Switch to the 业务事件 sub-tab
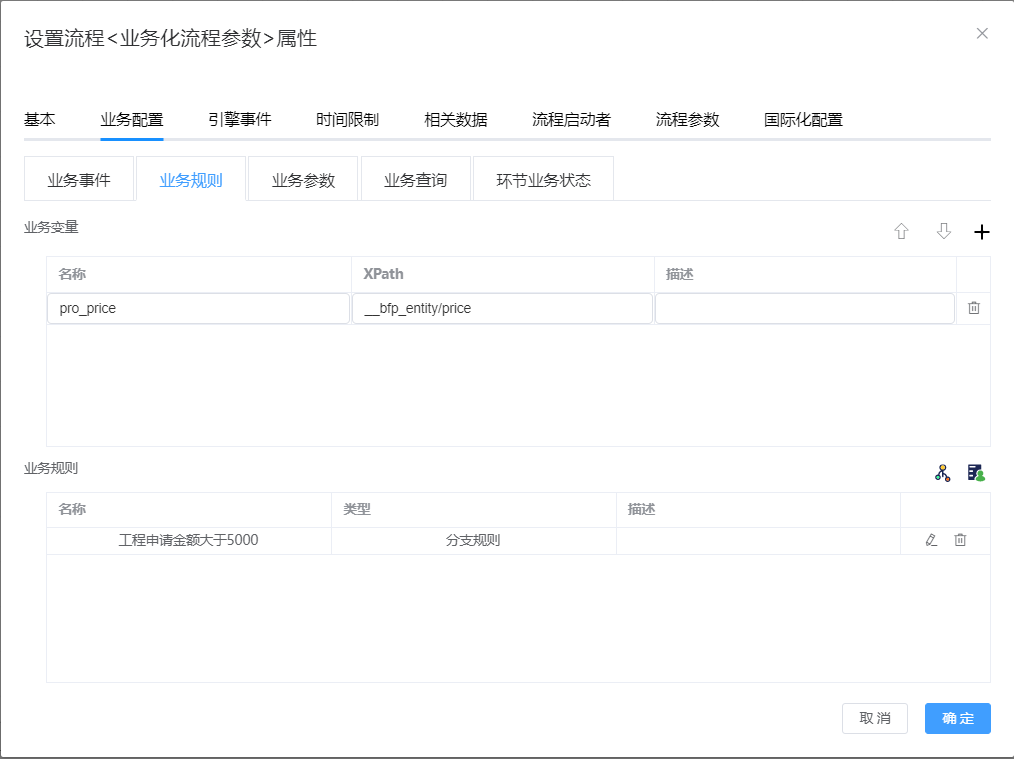 [79, 178]
